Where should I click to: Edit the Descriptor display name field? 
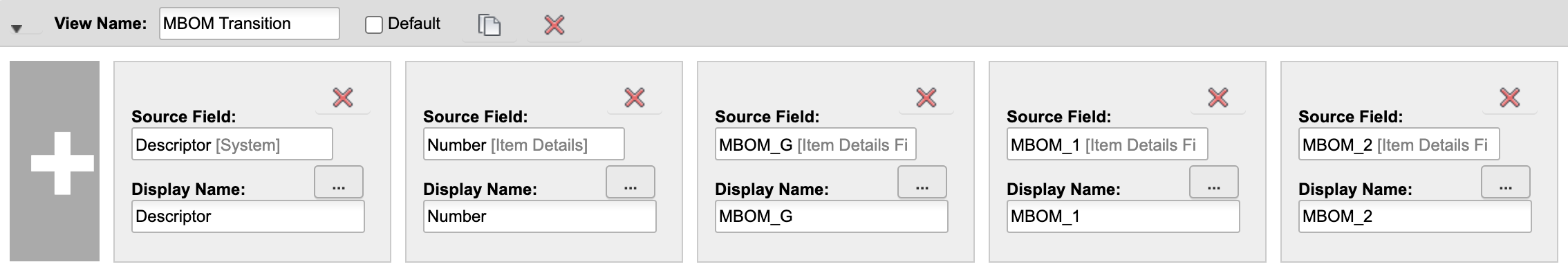pos(248,216)
